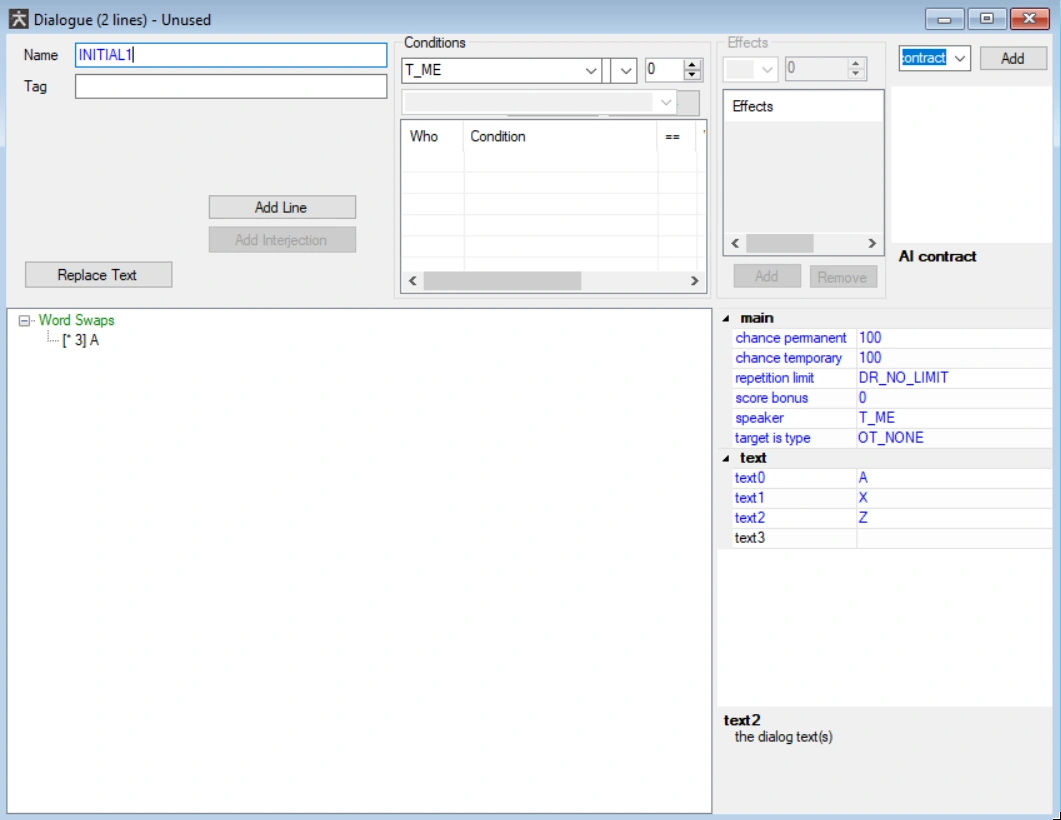
Task: Click the Condition column header
Action: [x=560, y=137]
